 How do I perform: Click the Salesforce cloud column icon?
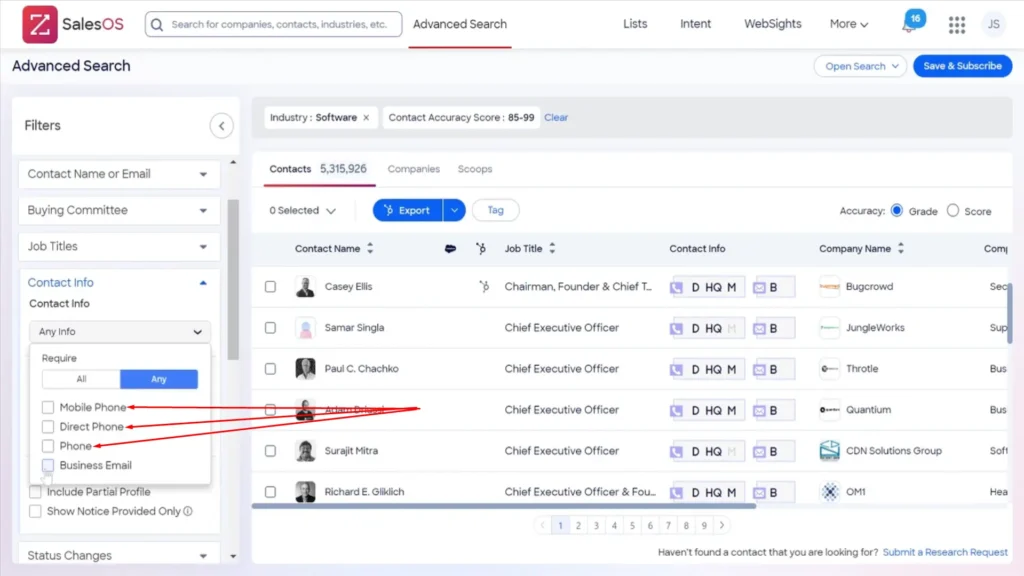450,248
